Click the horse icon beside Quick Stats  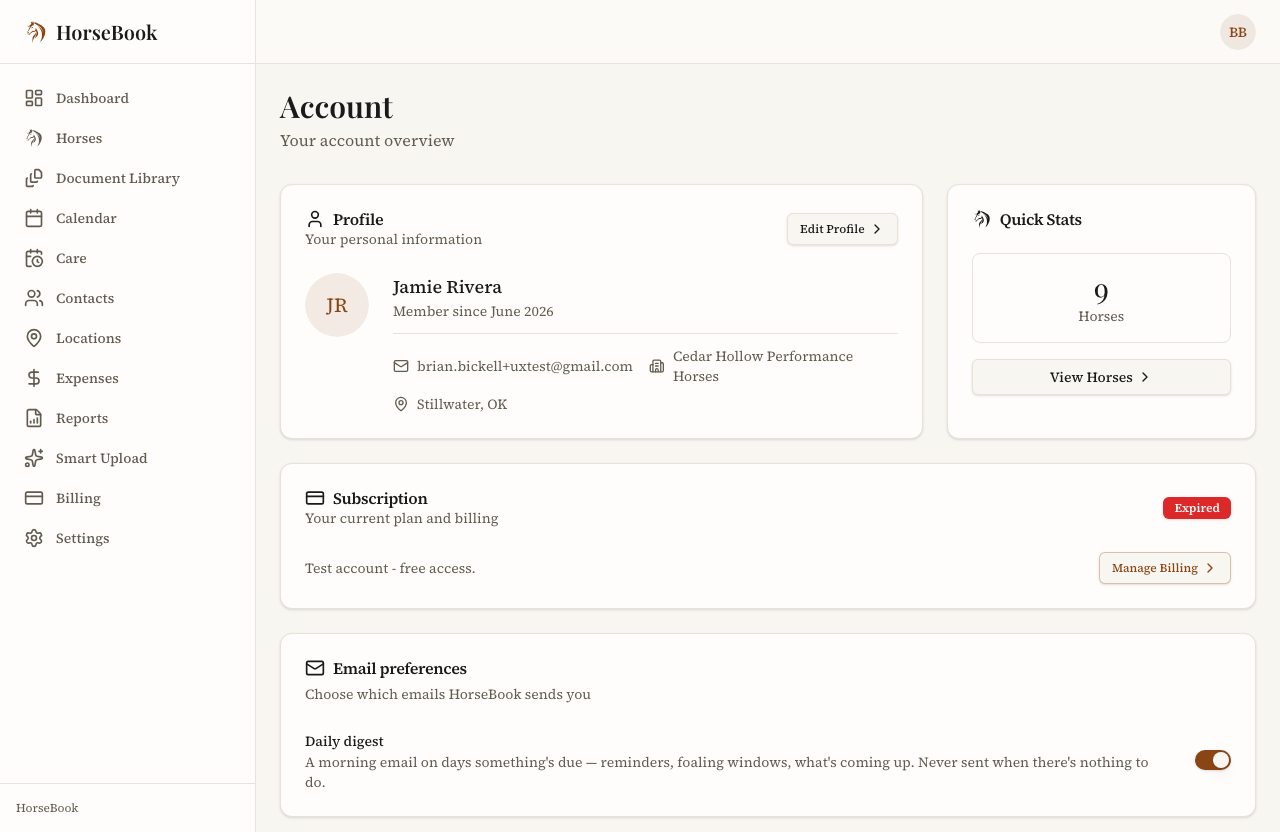click(x=982, y=219)
